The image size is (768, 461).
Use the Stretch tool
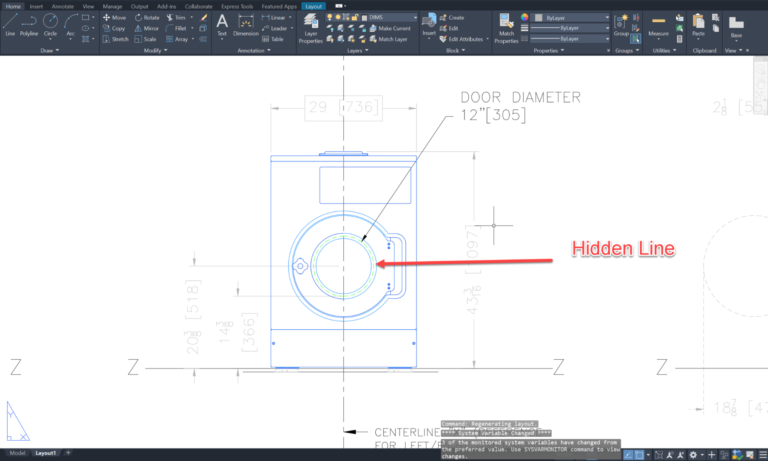tap(116, 39)
